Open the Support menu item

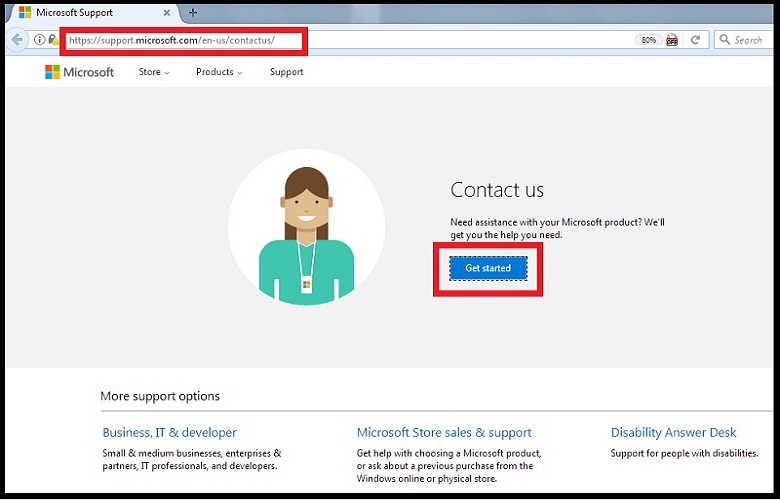pyautogui.click(x=286, y=72)
